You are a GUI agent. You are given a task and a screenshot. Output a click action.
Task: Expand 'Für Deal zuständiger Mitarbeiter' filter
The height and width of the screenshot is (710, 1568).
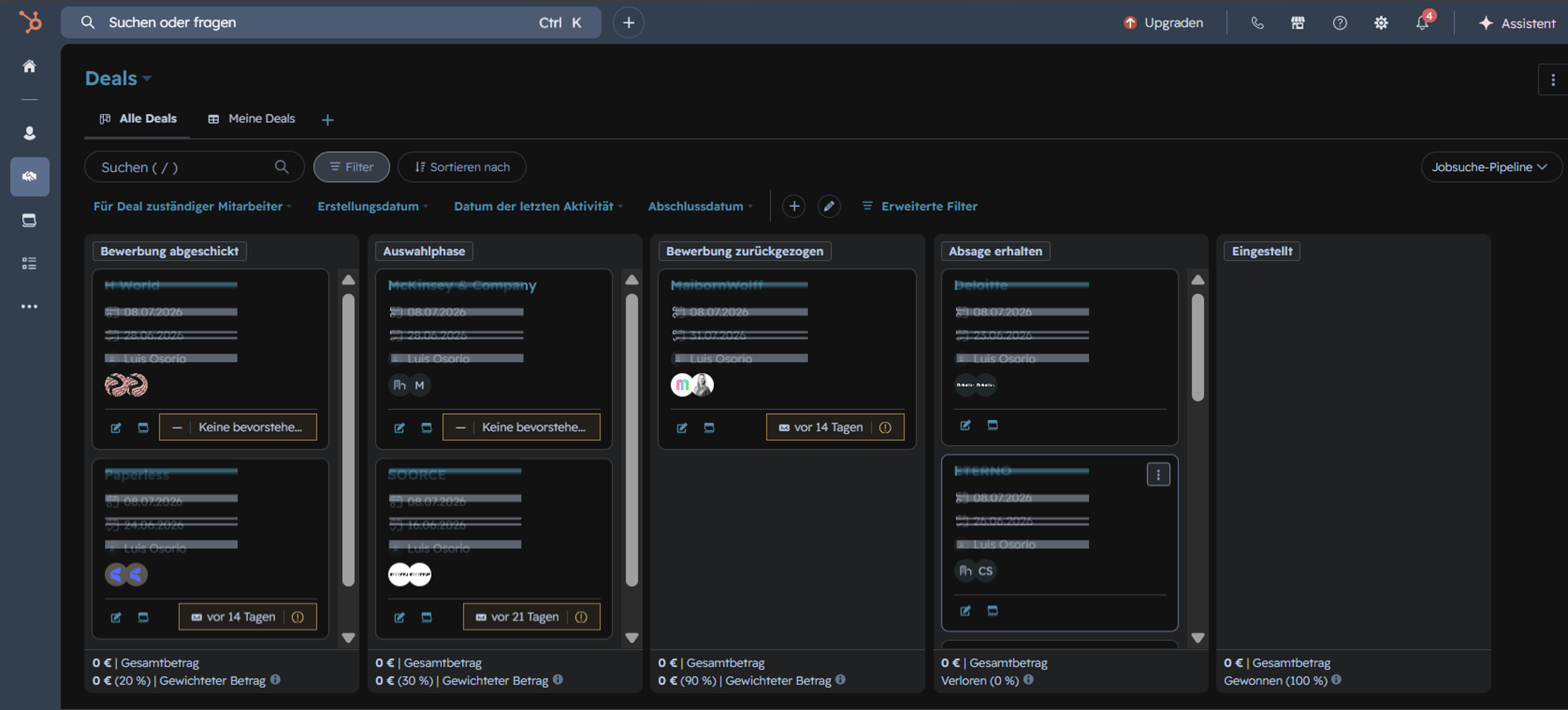pyautogui.click(x=192, y=206)
